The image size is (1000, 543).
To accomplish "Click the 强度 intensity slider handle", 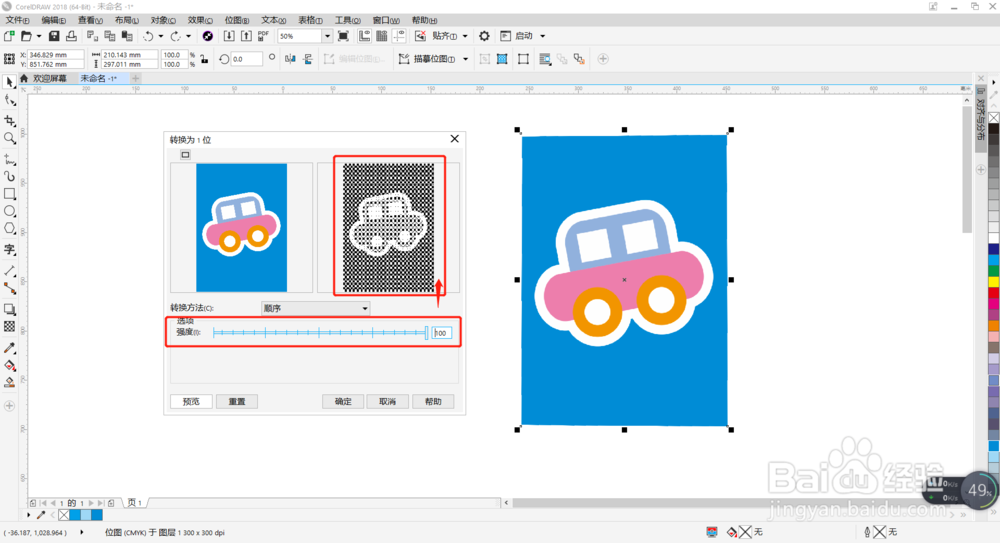I will (427, 332).
